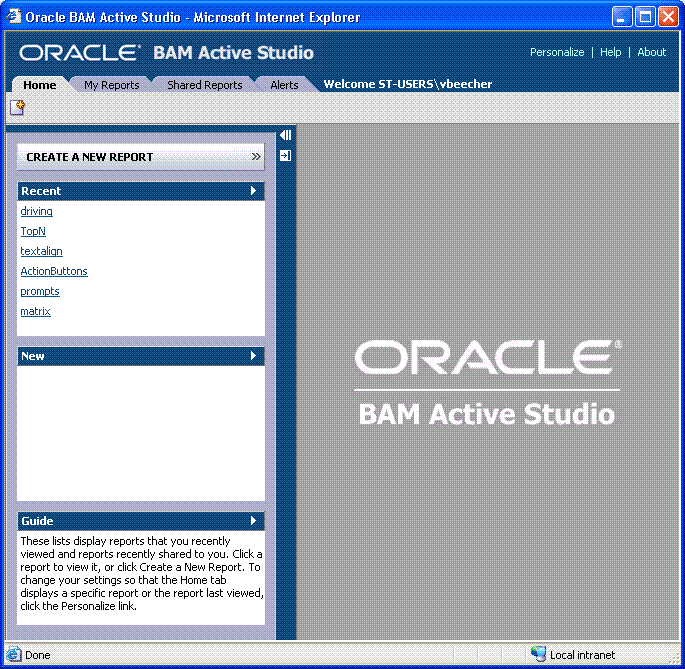Image resolution: width=685 pixels, height=669 pixels.
Task: Click the Recent section header
Action: click(141, 191)
